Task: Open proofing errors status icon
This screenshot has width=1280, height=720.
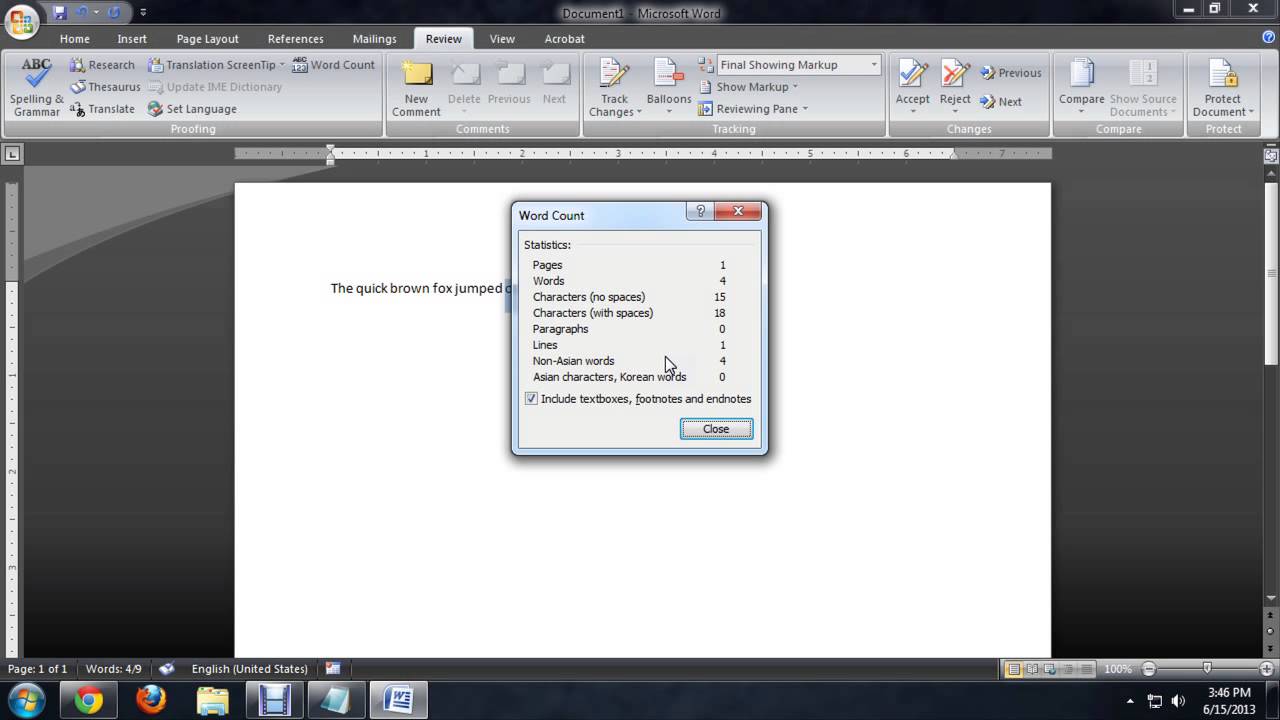Action: 167,669
